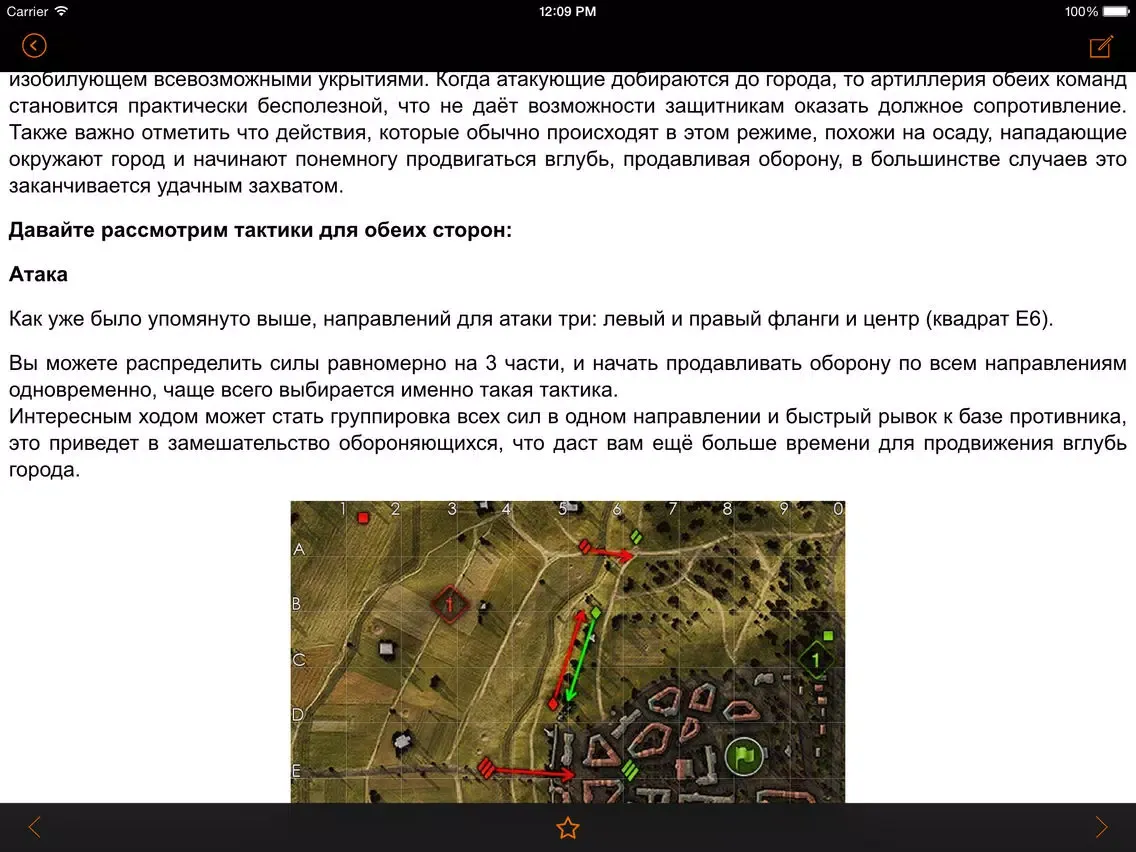Tap the 12:09 PM clock in status bar
Screen dimensions: 1136x852
(567, 12)
